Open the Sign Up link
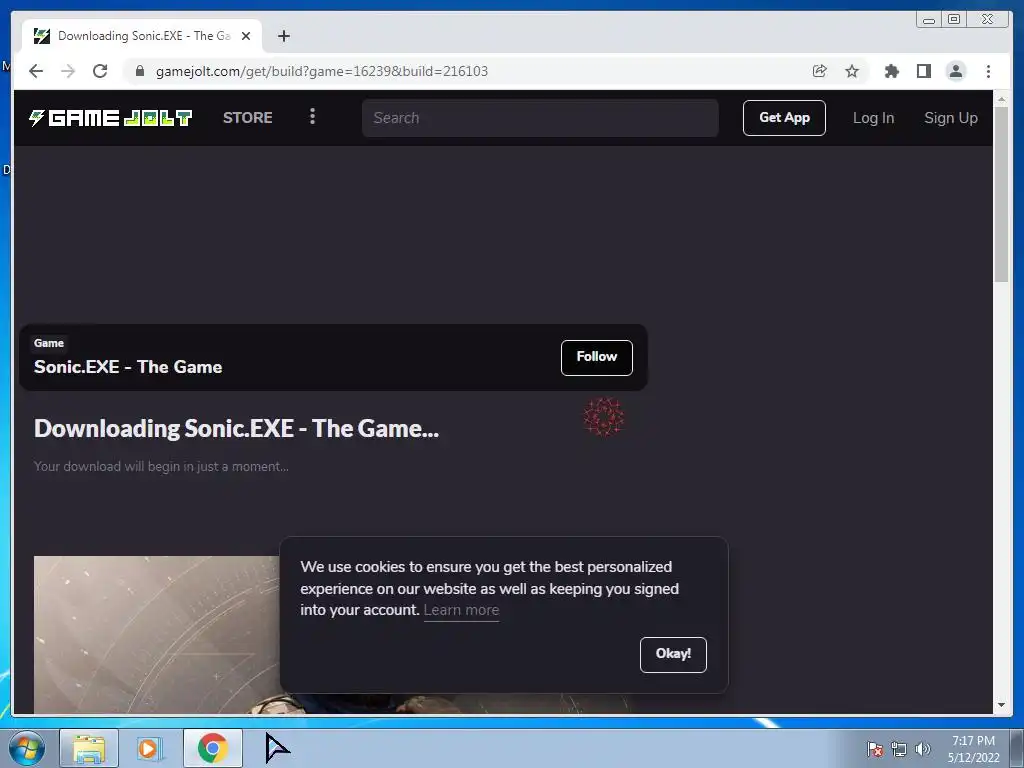 (950, 118)
